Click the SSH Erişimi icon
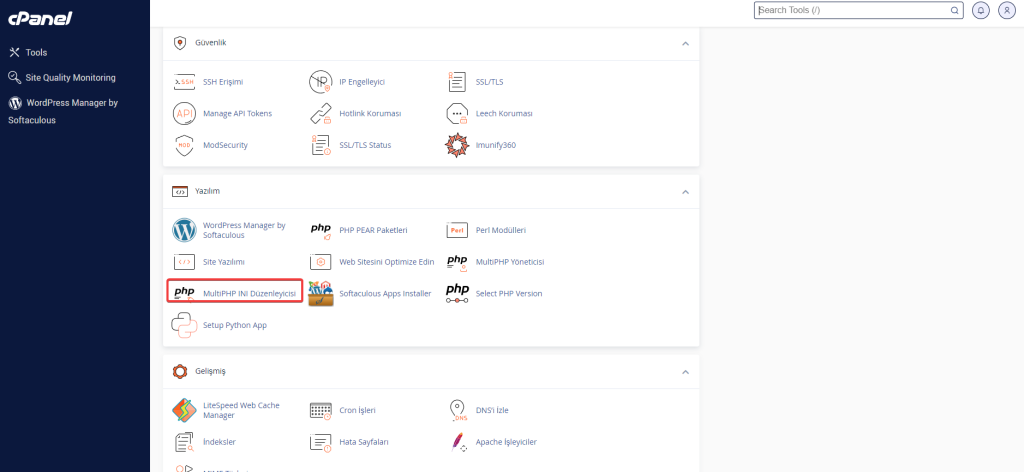Image resolution: width=1024 pixels, height=472 pixels. pos(184,82)
